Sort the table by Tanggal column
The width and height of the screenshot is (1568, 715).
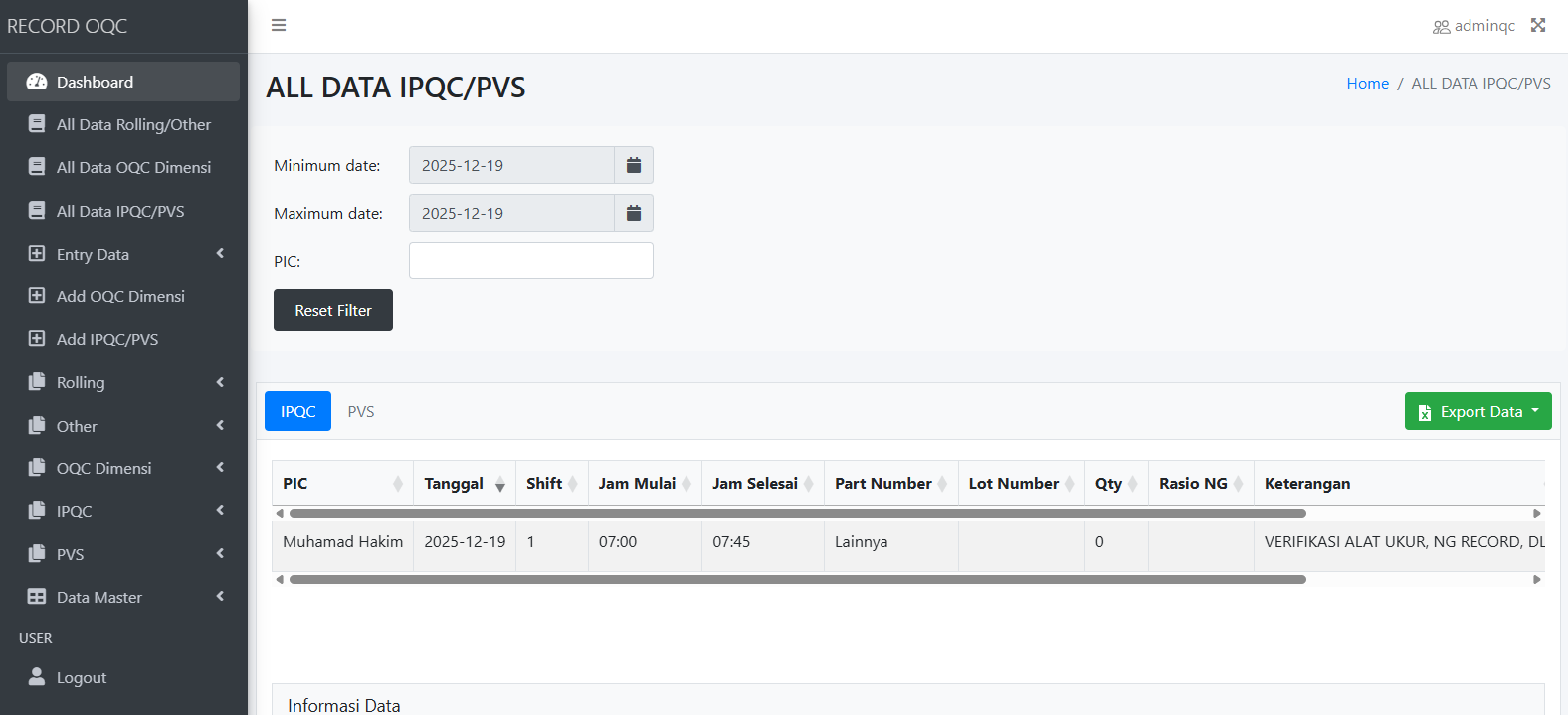[x=456, y=483]
